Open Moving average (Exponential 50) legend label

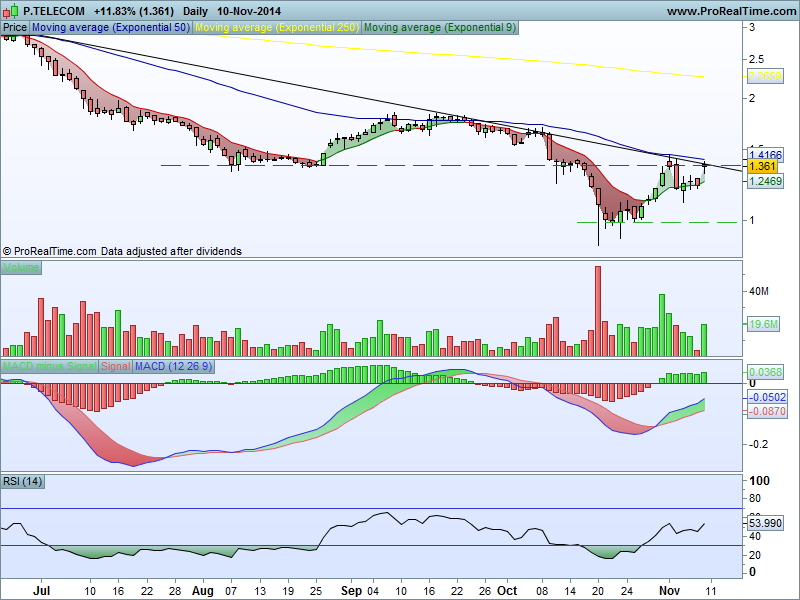click(111, 28)
